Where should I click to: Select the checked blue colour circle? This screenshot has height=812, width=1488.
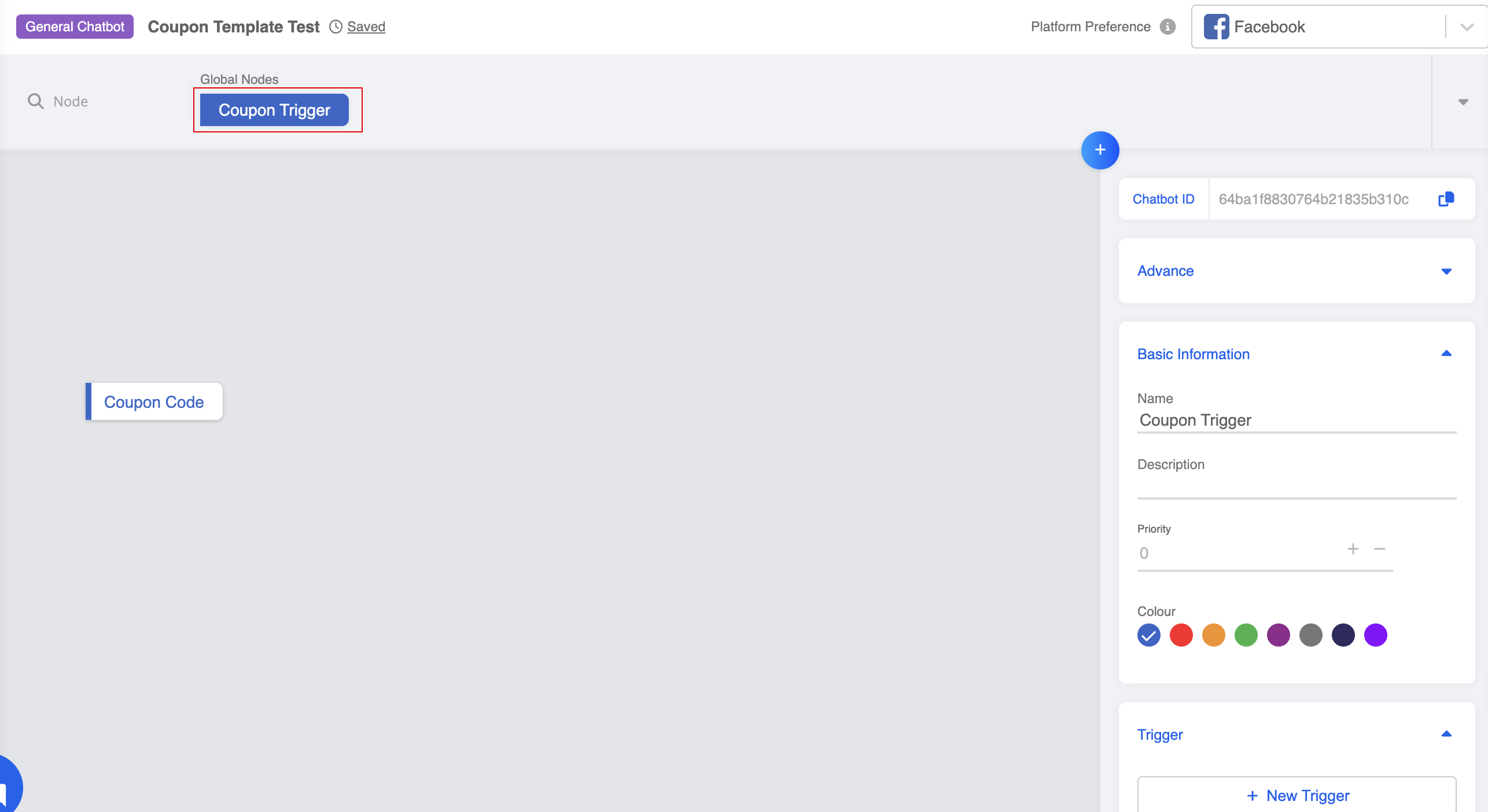pyautogui.click(x=1148, y=635)
